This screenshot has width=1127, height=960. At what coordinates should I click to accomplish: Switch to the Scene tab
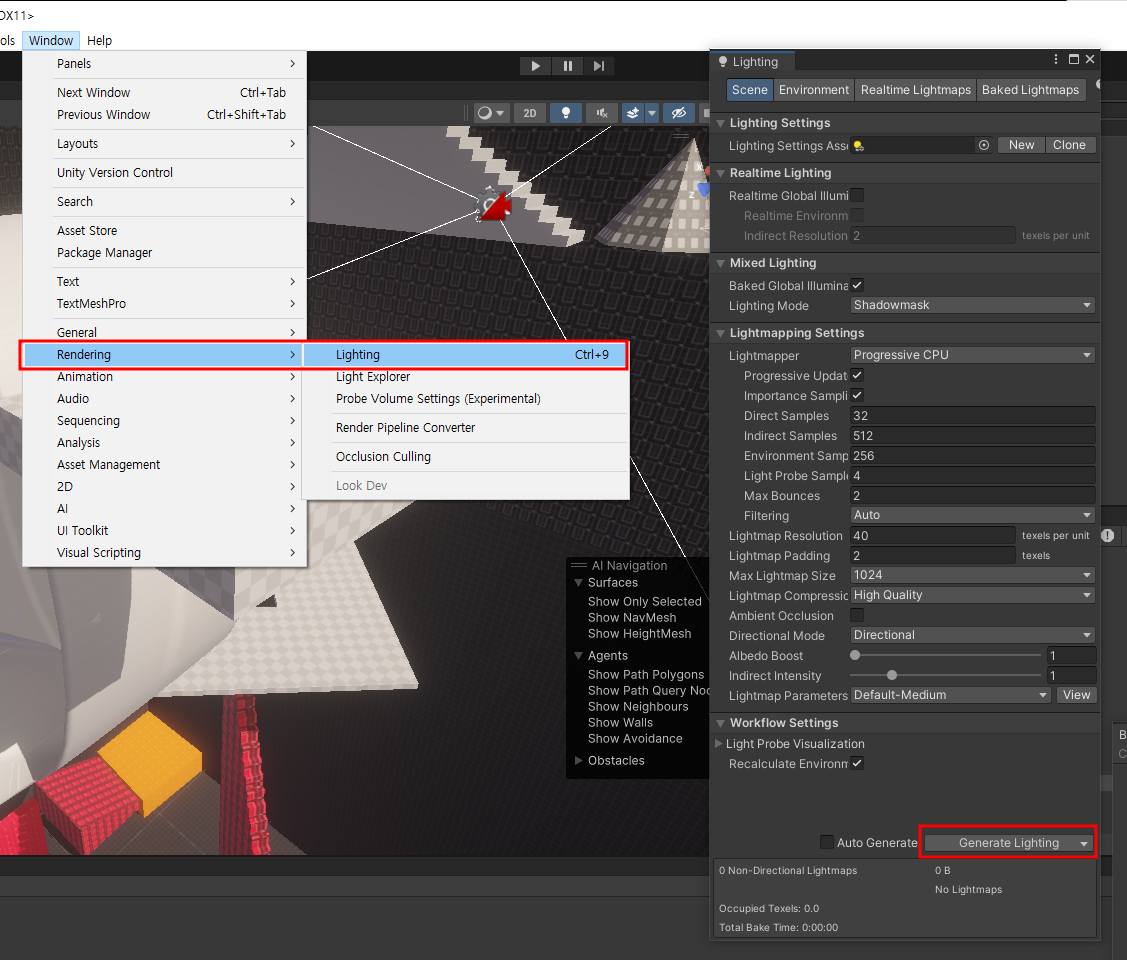pyautogui.click(x=750, y=90)
